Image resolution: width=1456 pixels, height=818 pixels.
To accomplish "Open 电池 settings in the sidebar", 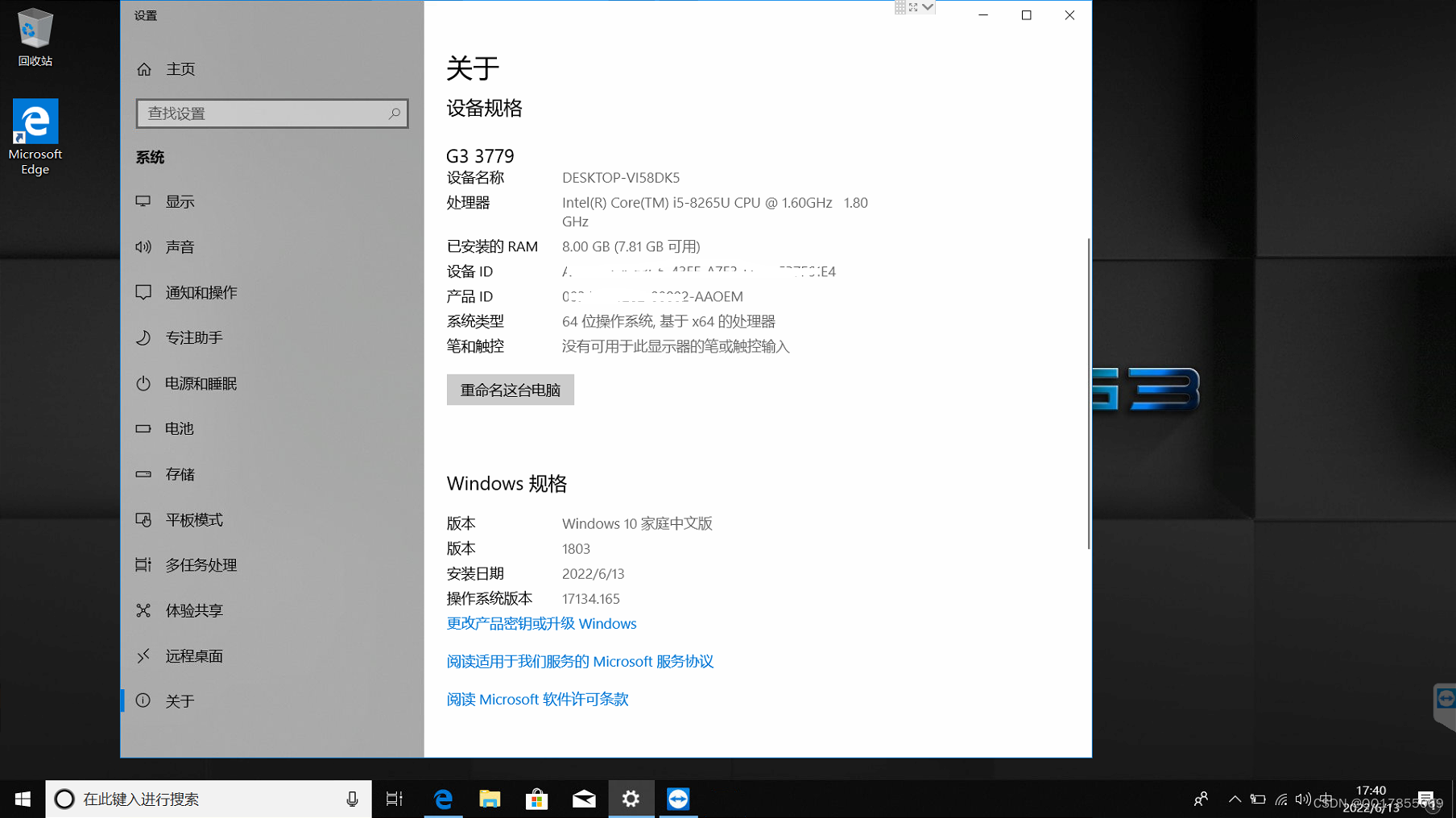I will point(179,428).
